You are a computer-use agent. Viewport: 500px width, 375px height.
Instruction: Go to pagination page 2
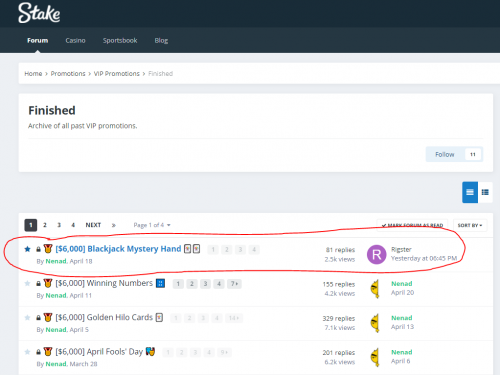[x=45, y=225]
